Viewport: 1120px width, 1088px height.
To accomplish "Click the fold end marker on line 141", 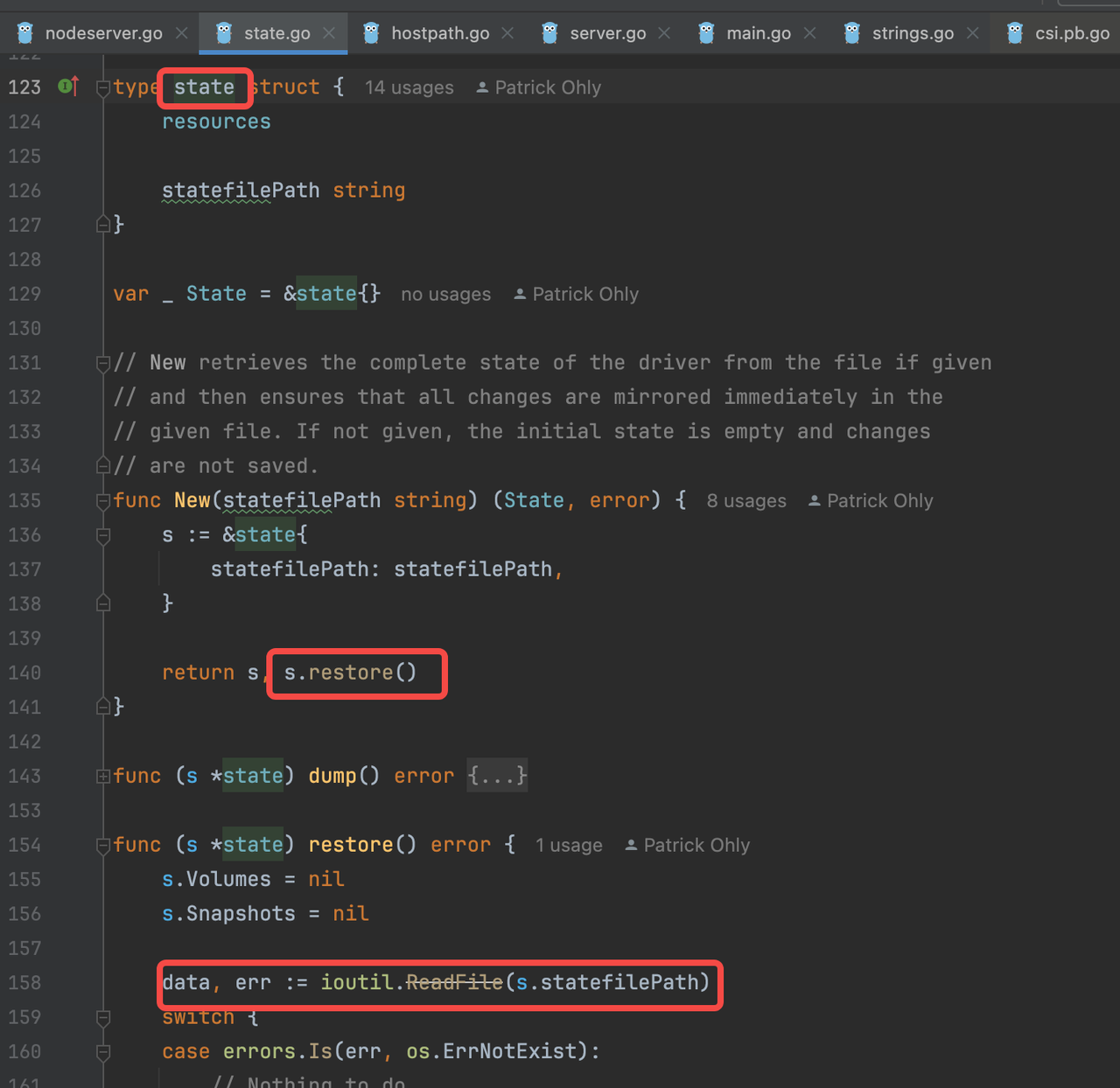I will (x=103, y=707).
